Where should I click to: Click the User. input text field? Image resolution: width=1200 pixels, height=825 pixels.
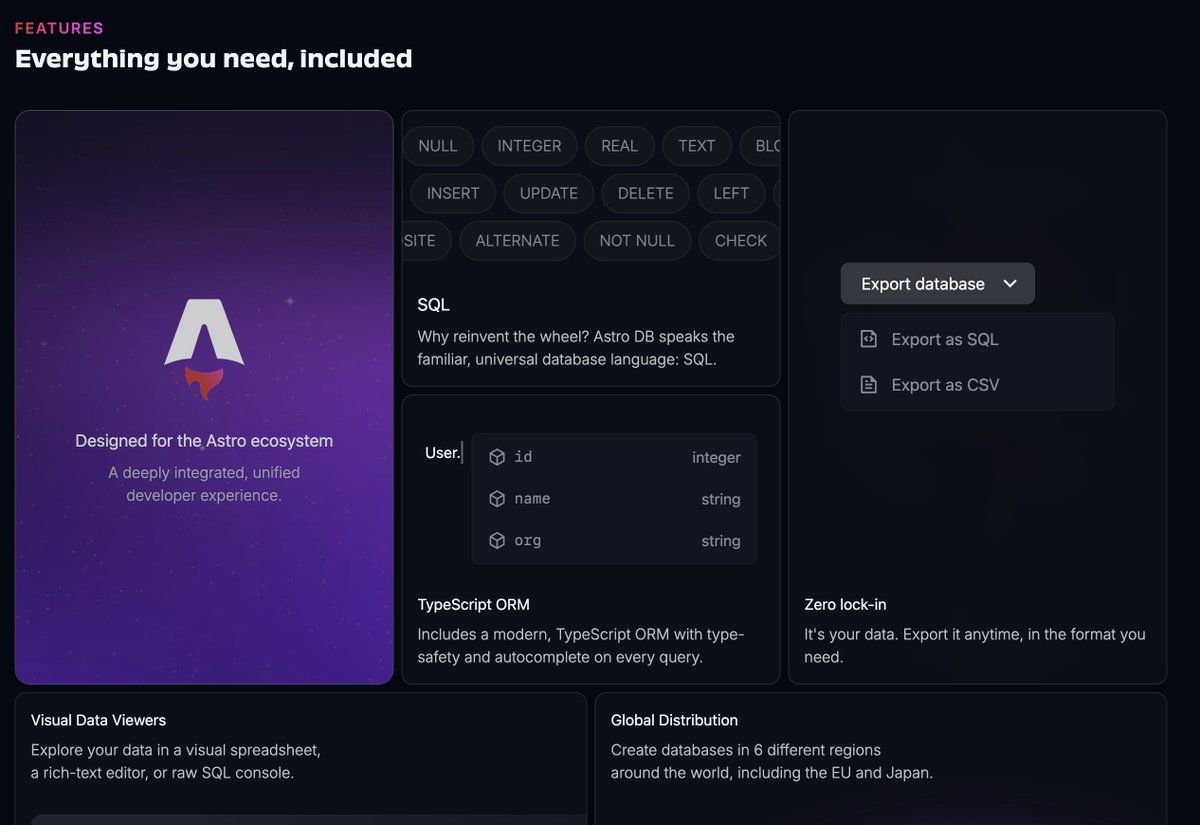click(x=443, y=453)
